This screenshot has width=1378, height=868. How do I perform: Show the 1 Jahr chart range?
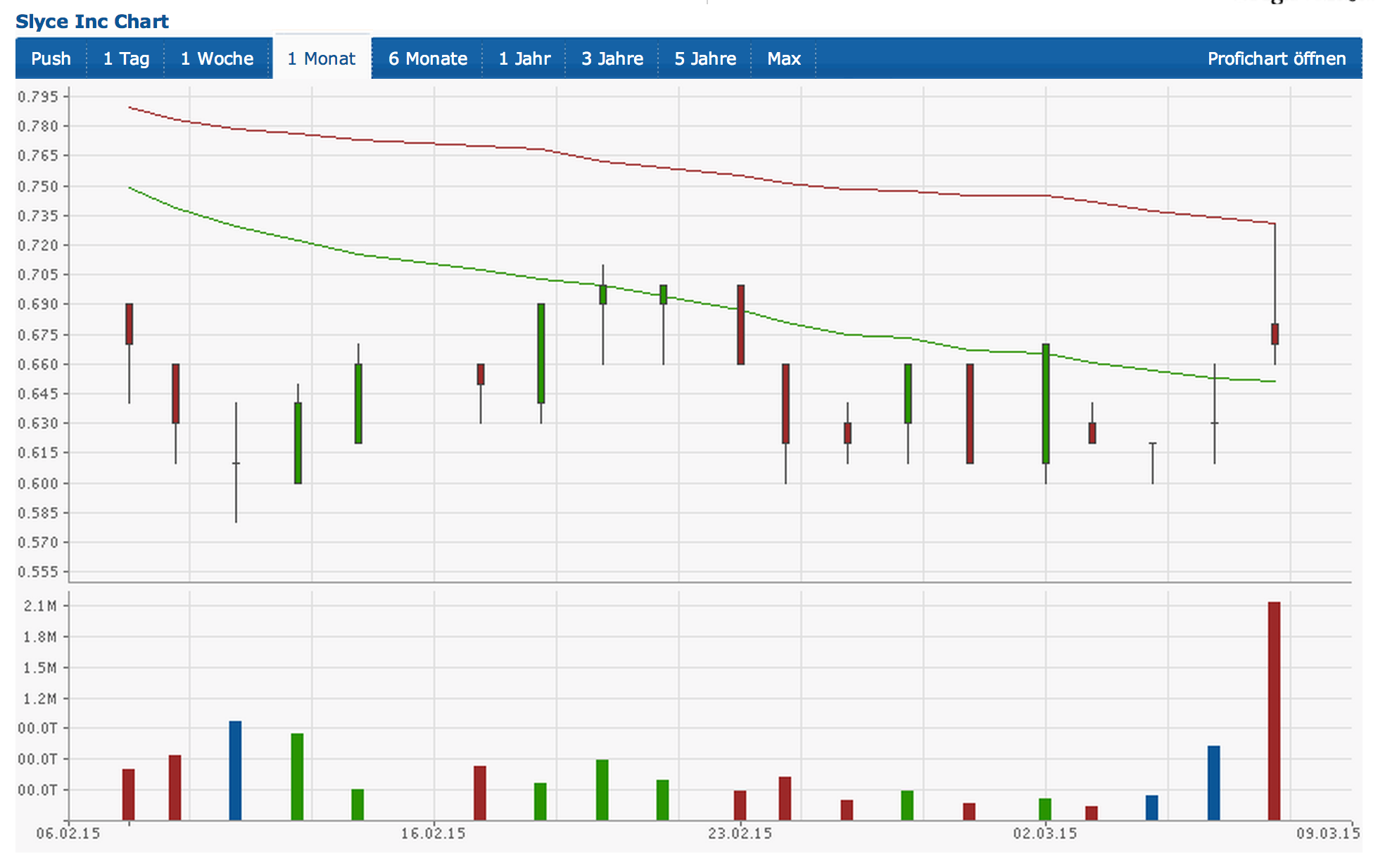[x=524, y=59]
